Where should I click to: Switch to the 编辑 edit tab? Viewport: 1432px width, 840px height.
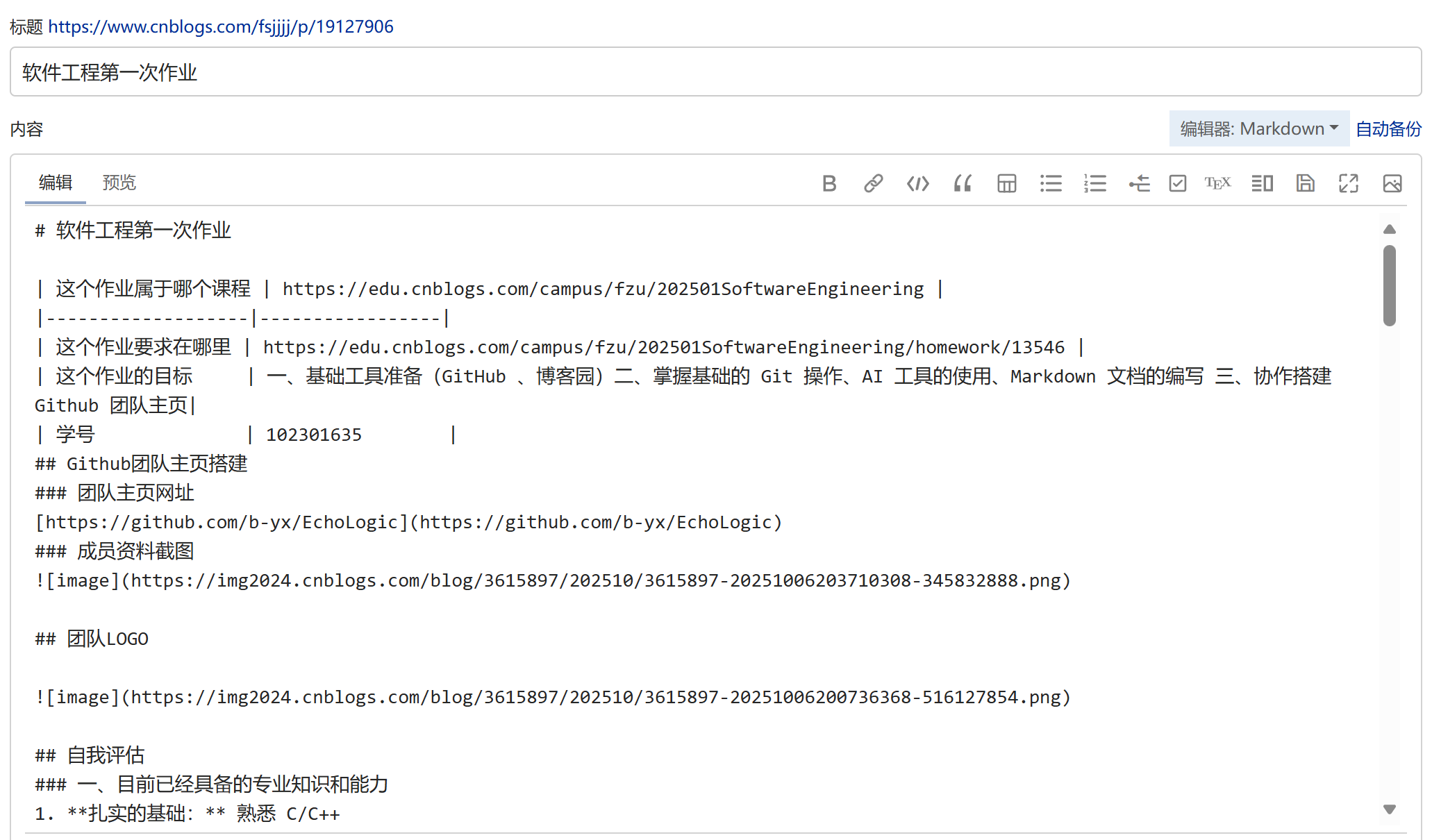click(56, 183)
